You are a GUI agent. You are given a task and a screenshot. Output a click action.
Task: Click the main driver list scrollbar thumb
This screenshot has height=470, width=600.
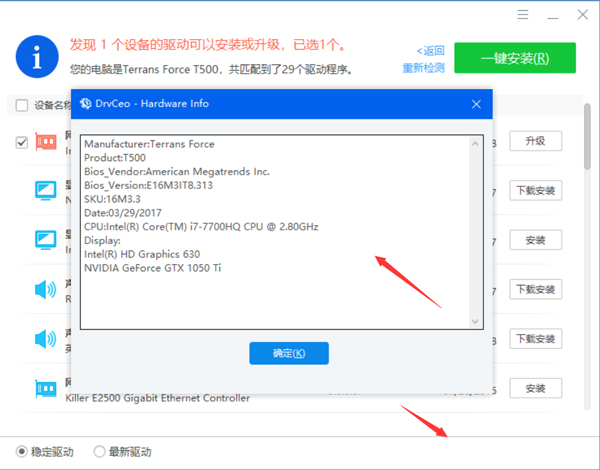(587, 136)
